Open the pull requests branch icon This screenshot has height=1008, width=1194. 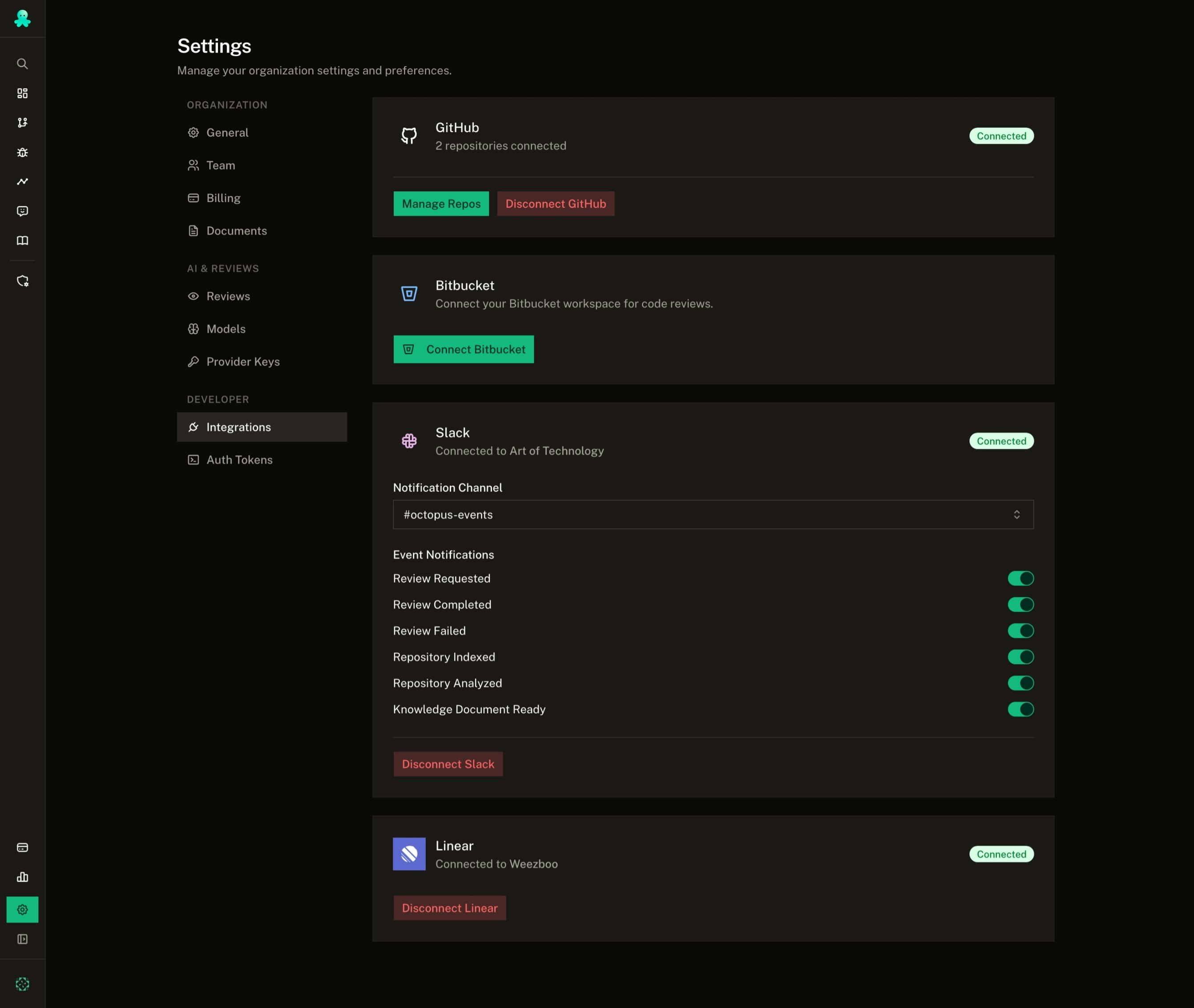pos(22,122)
